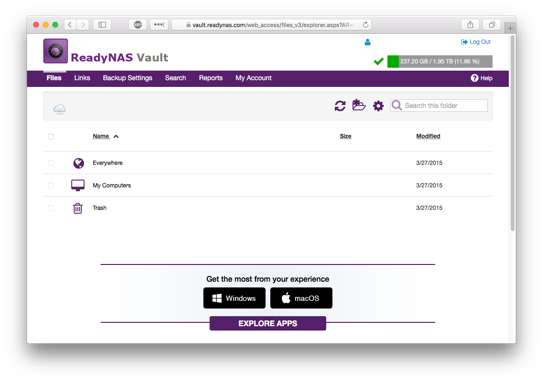Viewport: 543px width, 382px height.
Task: Open the Reports tab
Action: click(x=211, y=78)
